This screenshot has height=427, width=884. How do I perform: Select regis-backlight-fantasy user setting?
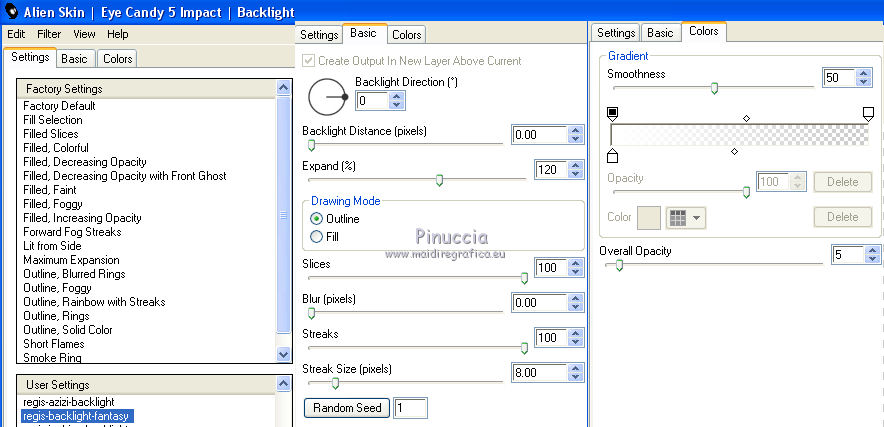click(76, 416)
